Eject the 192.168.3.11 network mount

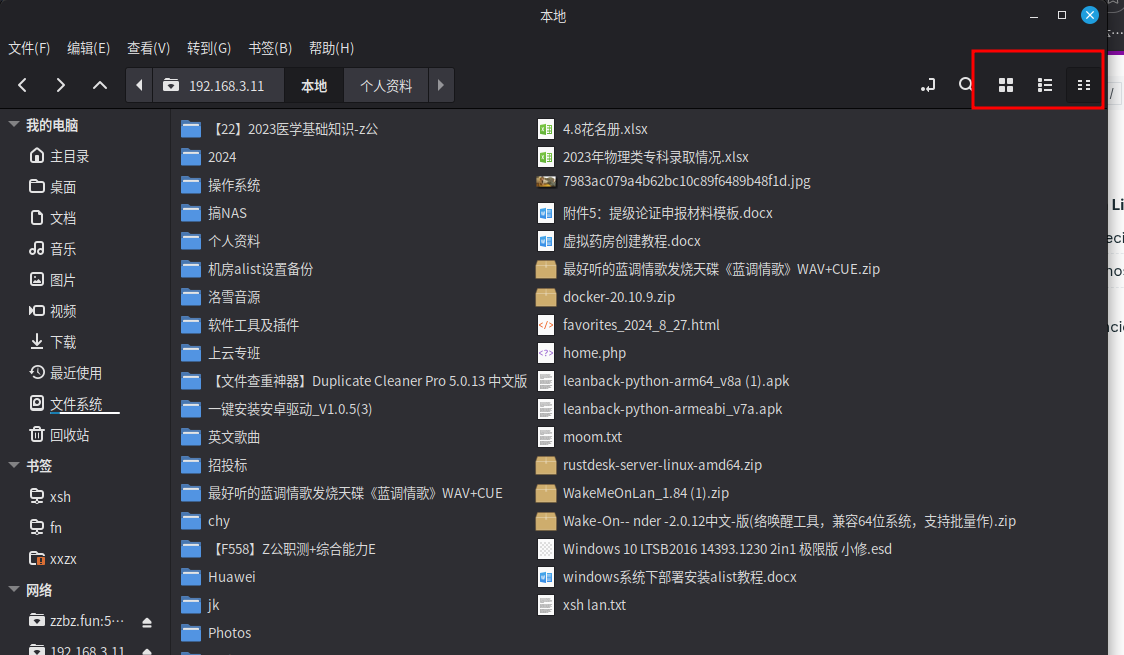pyautogui.click(x=146, y=649)
